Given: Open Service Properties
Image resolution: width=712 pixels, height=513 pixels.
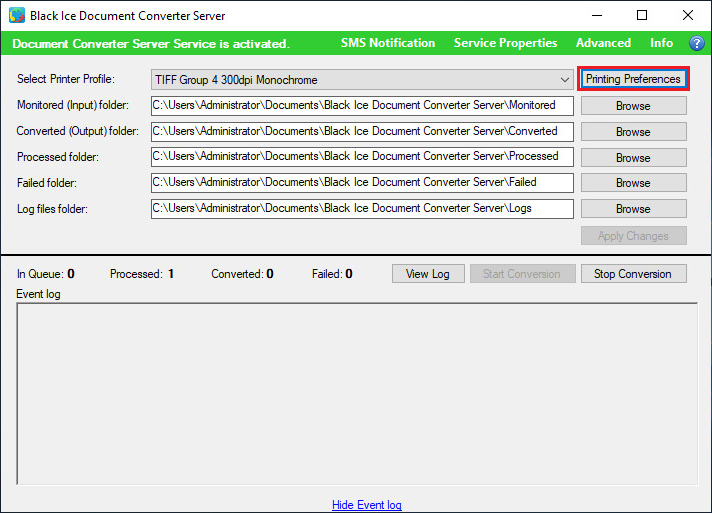Looking at the screenshot, I should coord(505,43).
